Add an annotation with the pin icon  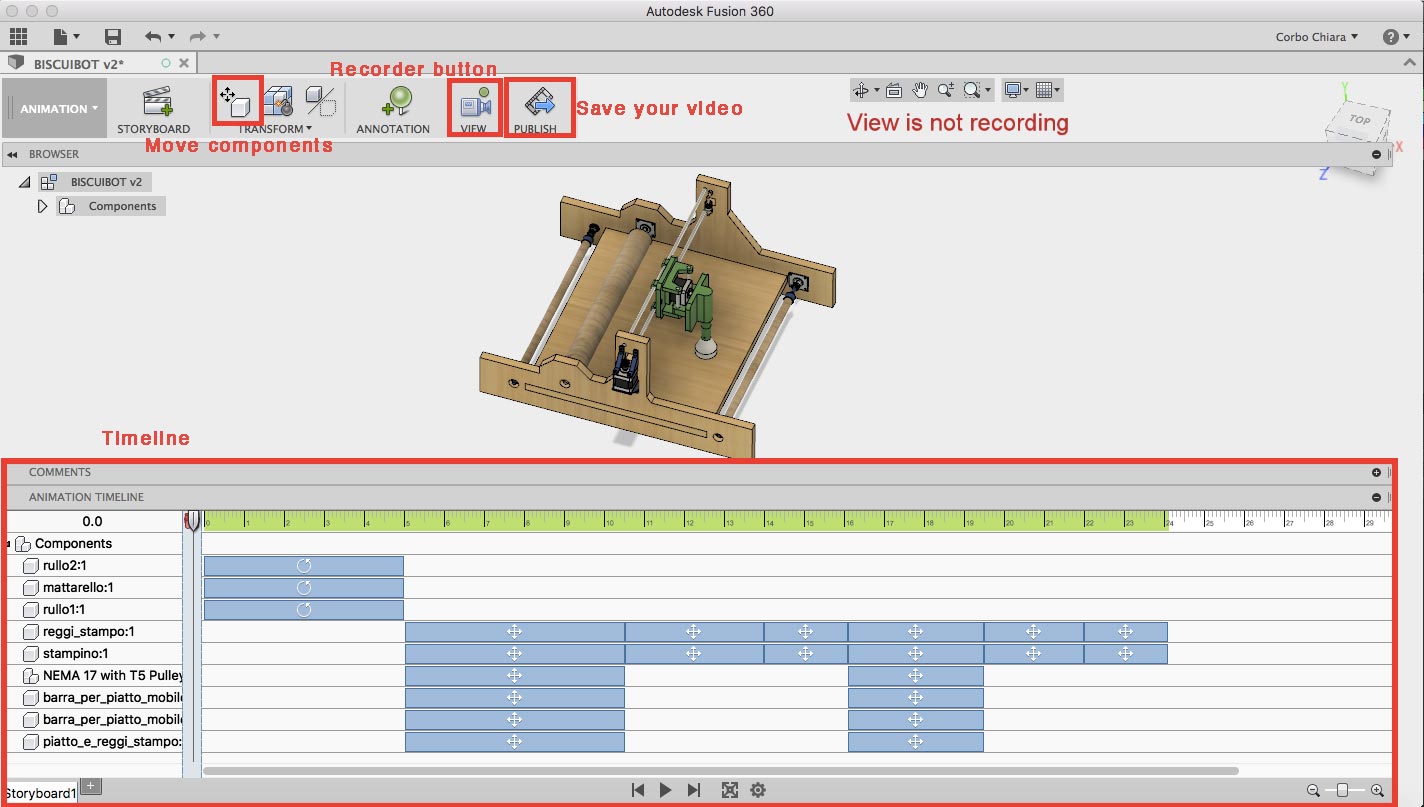[x=395, y=101]
